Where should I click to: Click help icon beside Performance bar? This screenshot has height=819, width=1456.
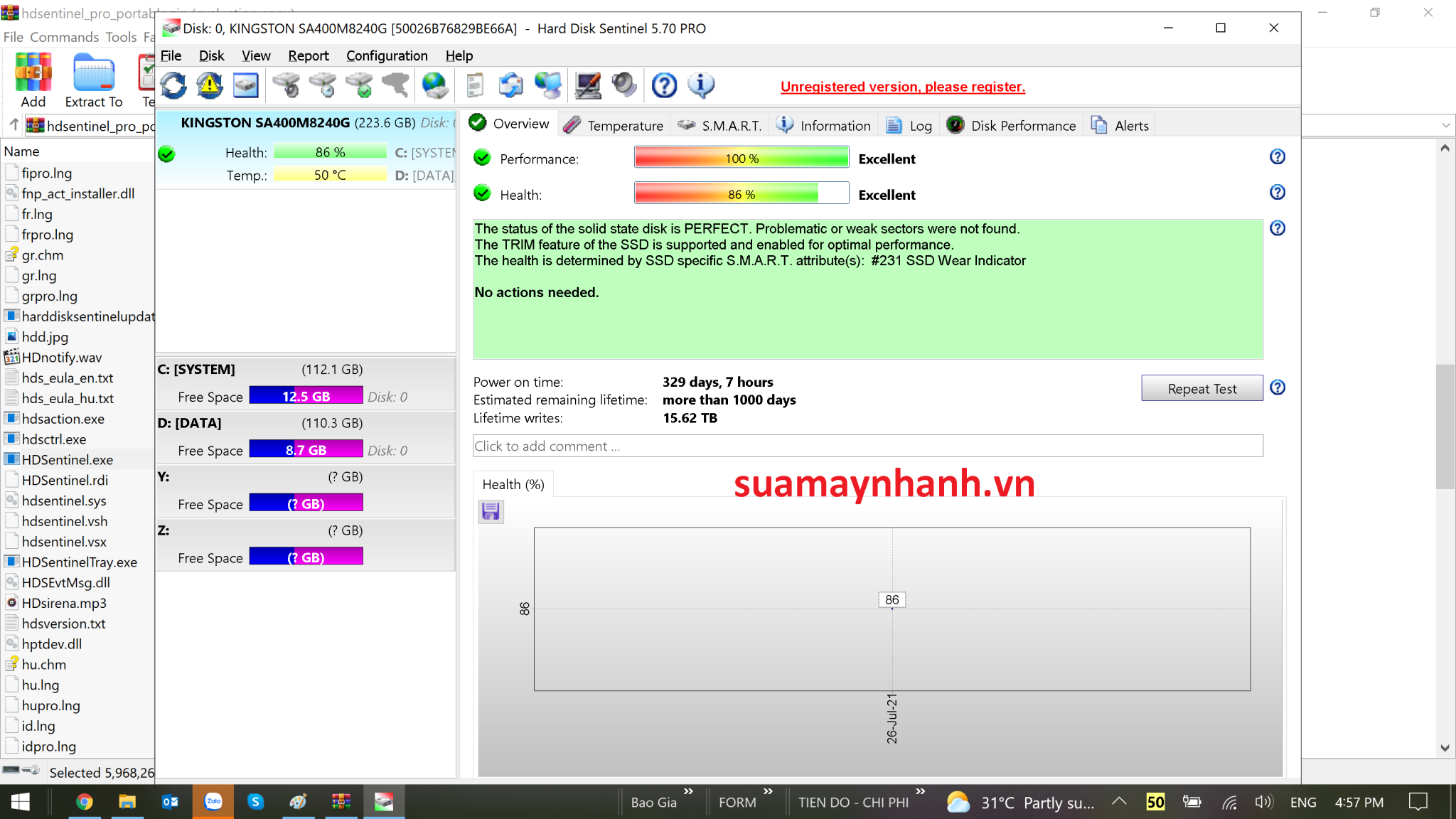[1277, 157]
